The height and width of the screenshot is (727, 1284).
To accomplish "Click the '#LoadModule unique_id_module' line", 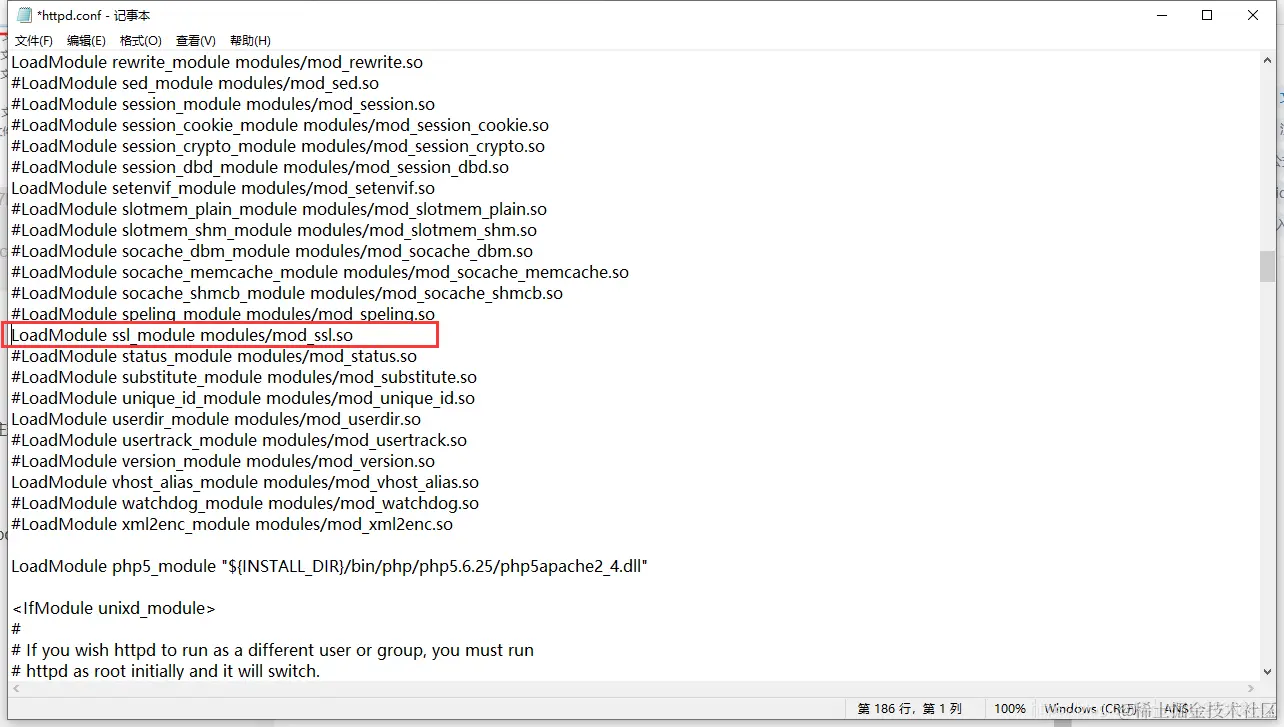I will [x=243, y=398].
